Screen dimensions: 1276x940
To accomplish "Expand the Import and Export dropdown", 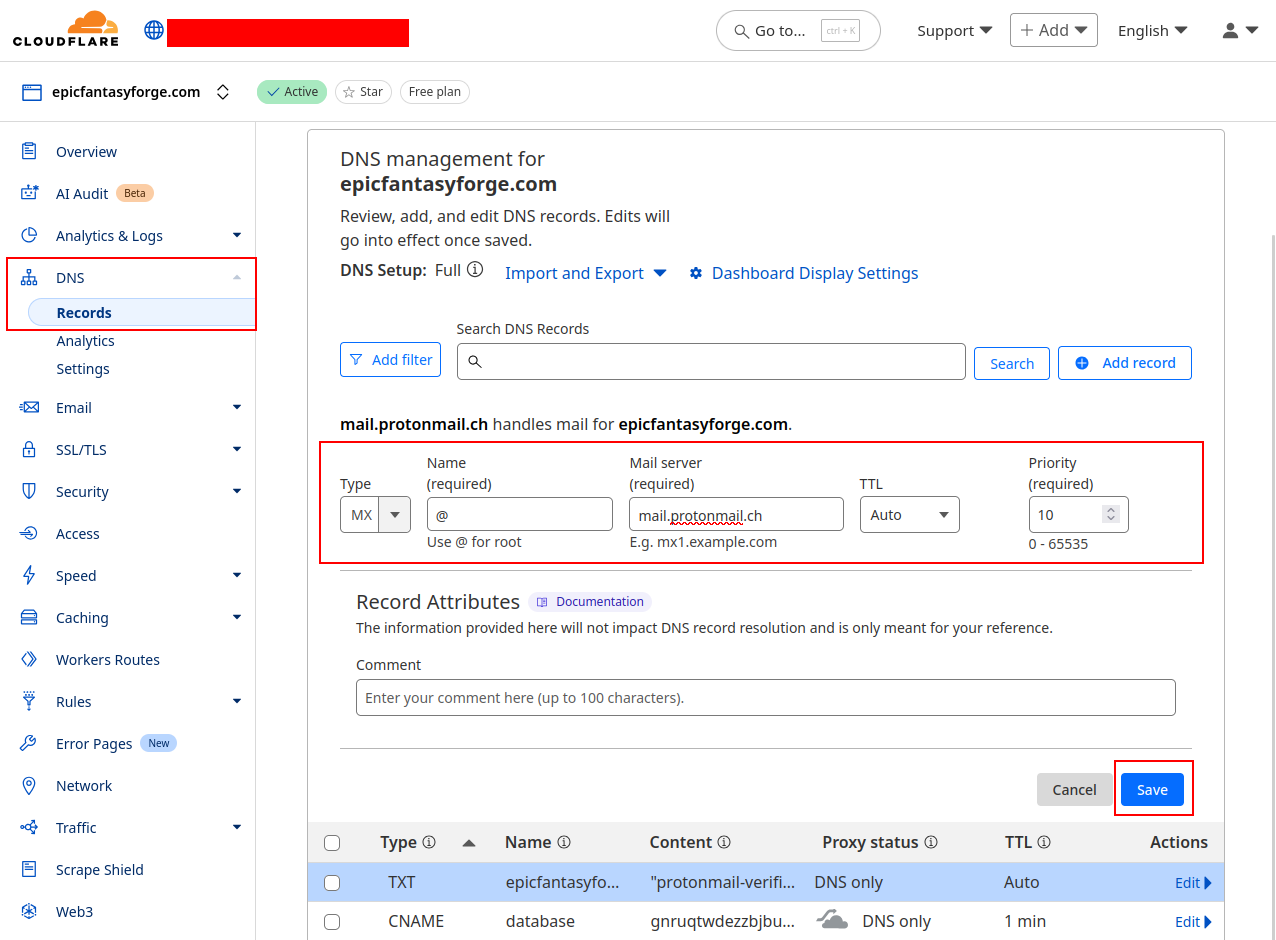I will (x=586, y=273).
